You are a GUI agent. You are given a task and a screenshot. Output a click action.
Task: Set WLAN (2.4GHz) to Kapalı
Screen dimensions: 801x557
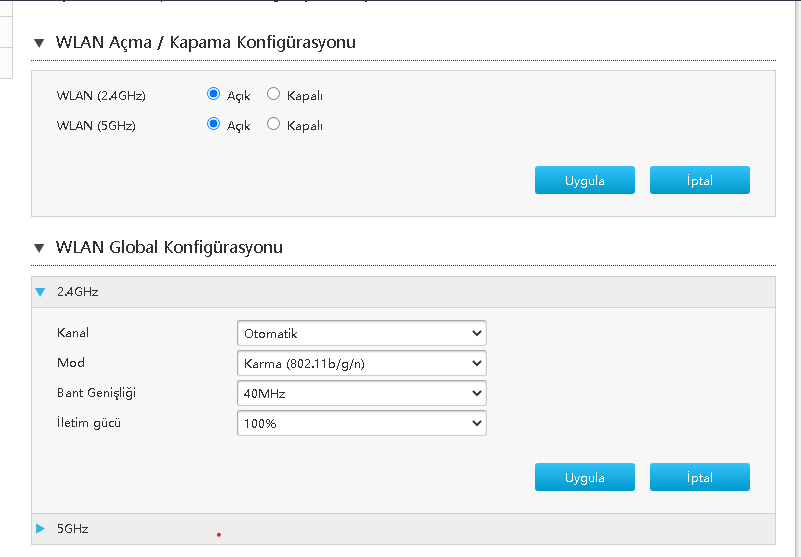point(273,95)
